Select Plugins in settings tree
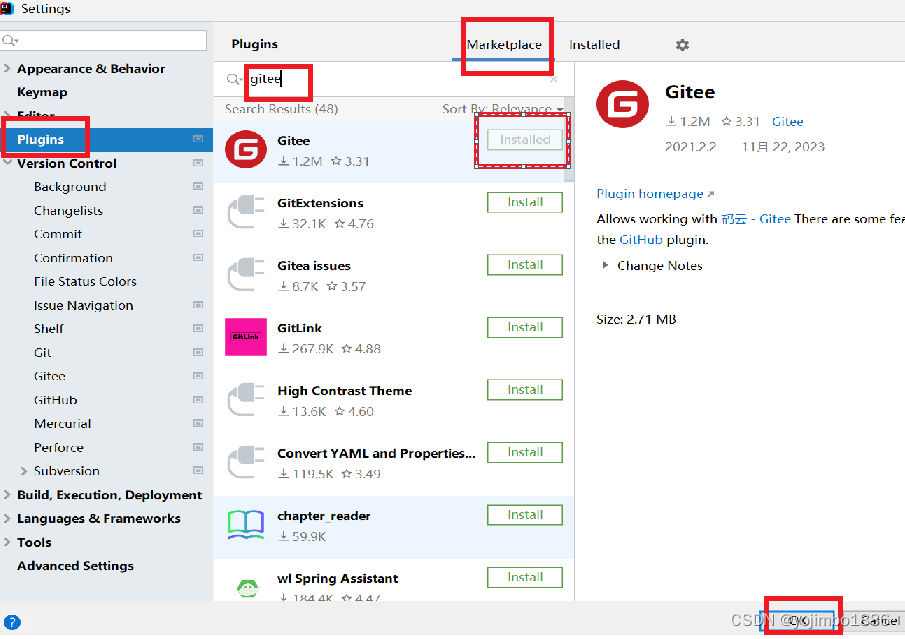This screenshot has height=639, width=905. [106, 140]
